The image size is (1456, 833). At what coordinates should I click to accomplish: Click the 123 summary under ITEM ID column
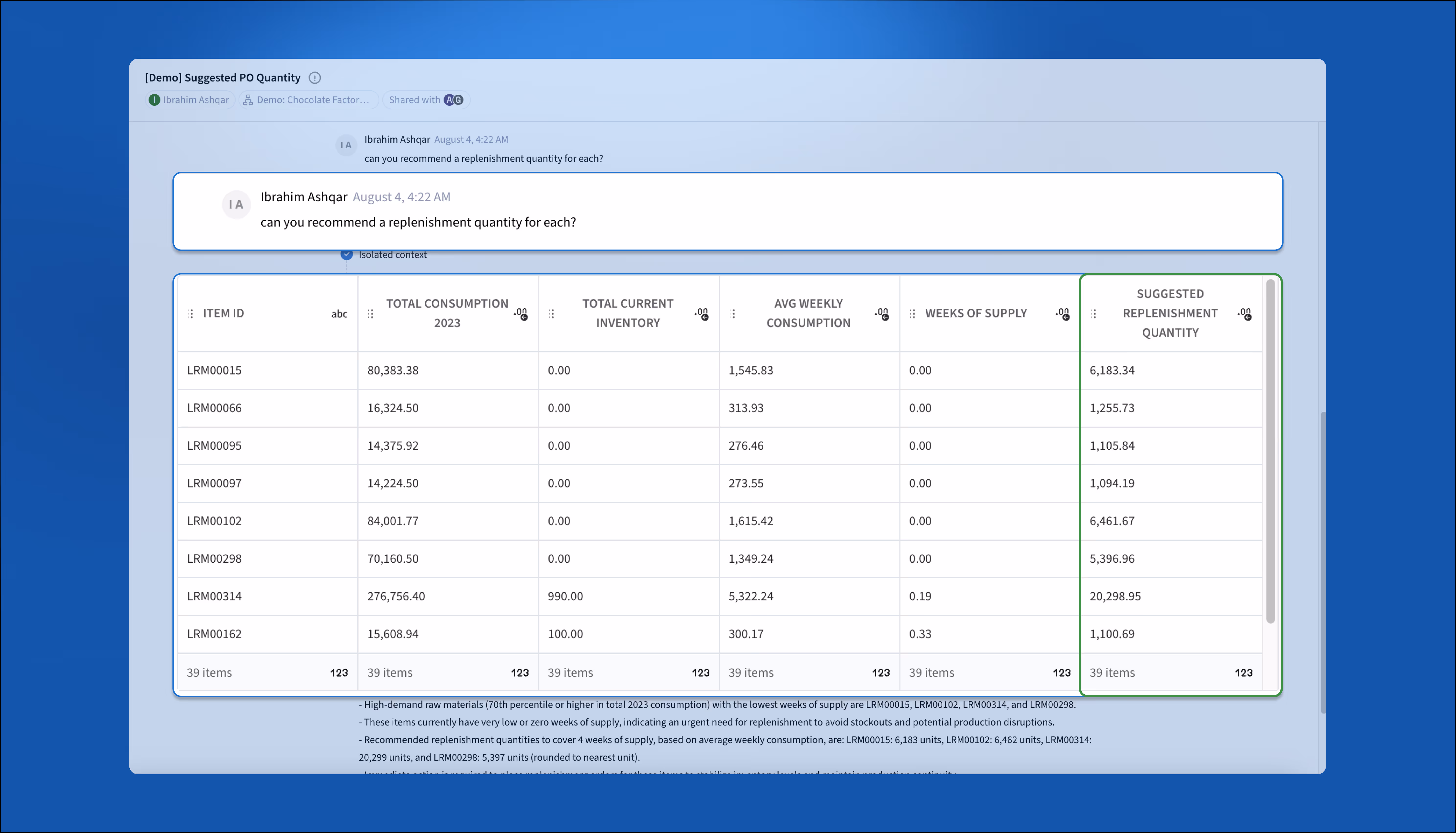339,673
